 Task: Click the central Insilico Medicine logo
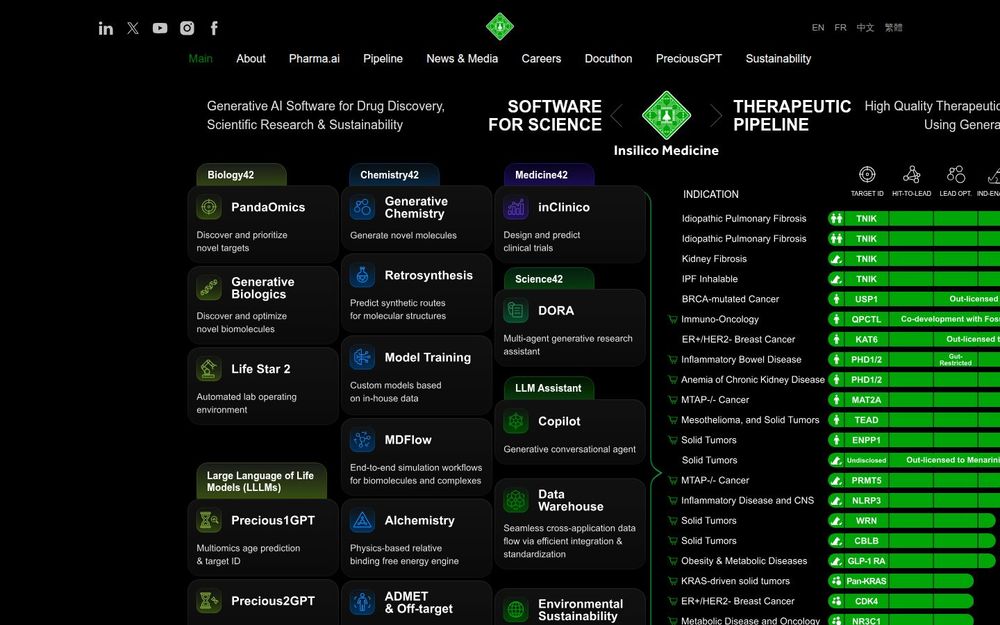[667, 114]
